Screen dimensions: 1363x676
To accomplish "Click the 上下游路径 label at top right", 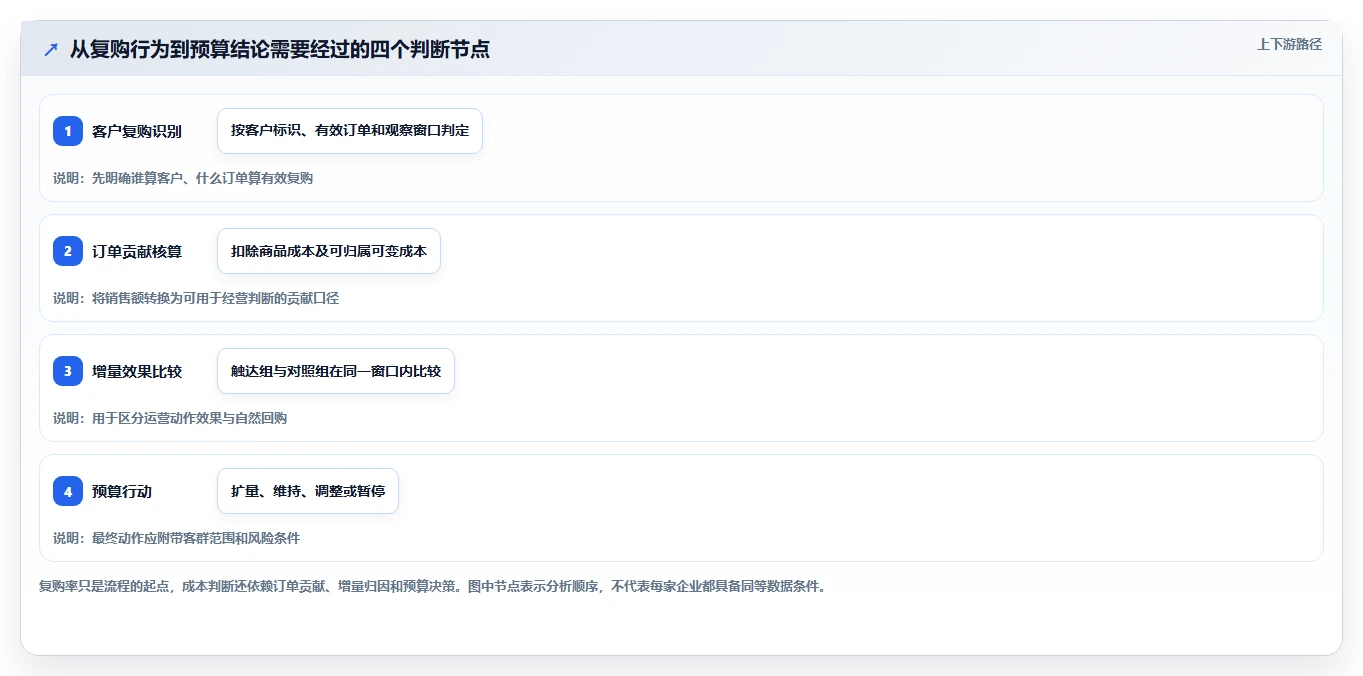I will tap(1289, 44).
